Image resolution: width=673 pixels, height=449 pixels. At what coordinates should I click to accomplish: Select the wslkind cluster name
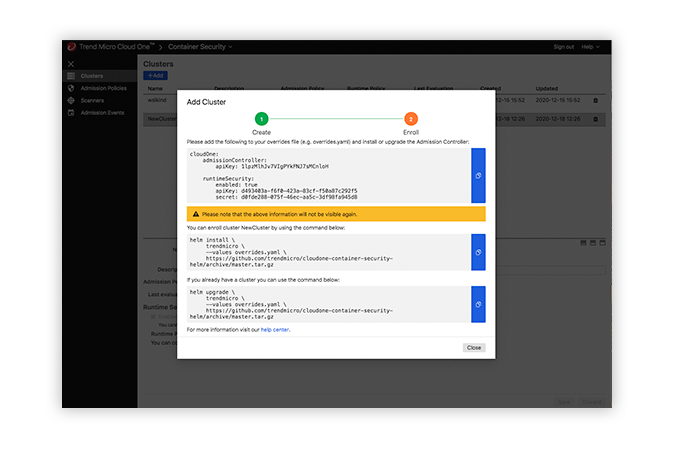(157, 100)
